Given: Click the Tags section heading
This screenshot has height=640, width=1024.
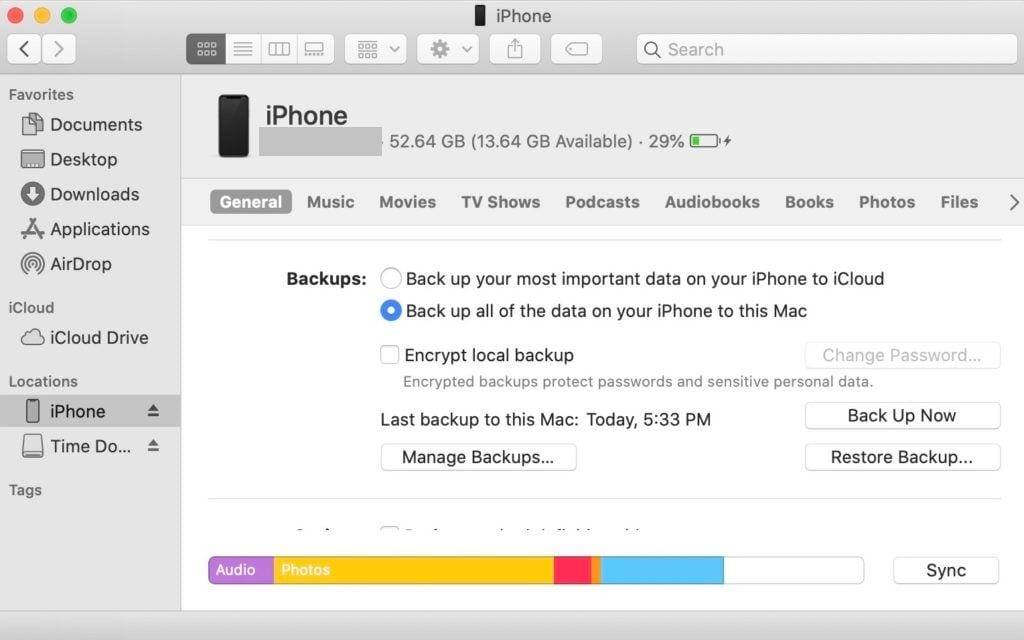Looking at the screenshot, I should 25,490.
